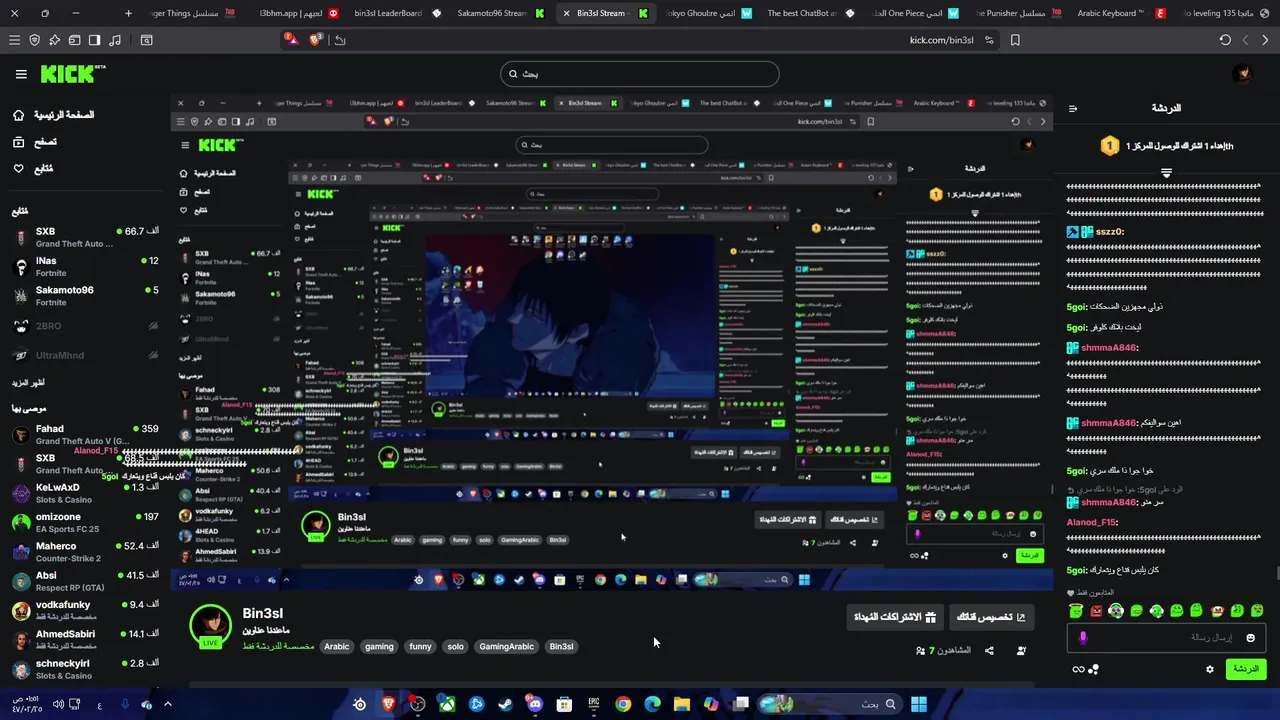Screen dimensions: 1280x720
Task: Open Discord from the taskbar
Action: pyautogui.click(x=535, y=704)
